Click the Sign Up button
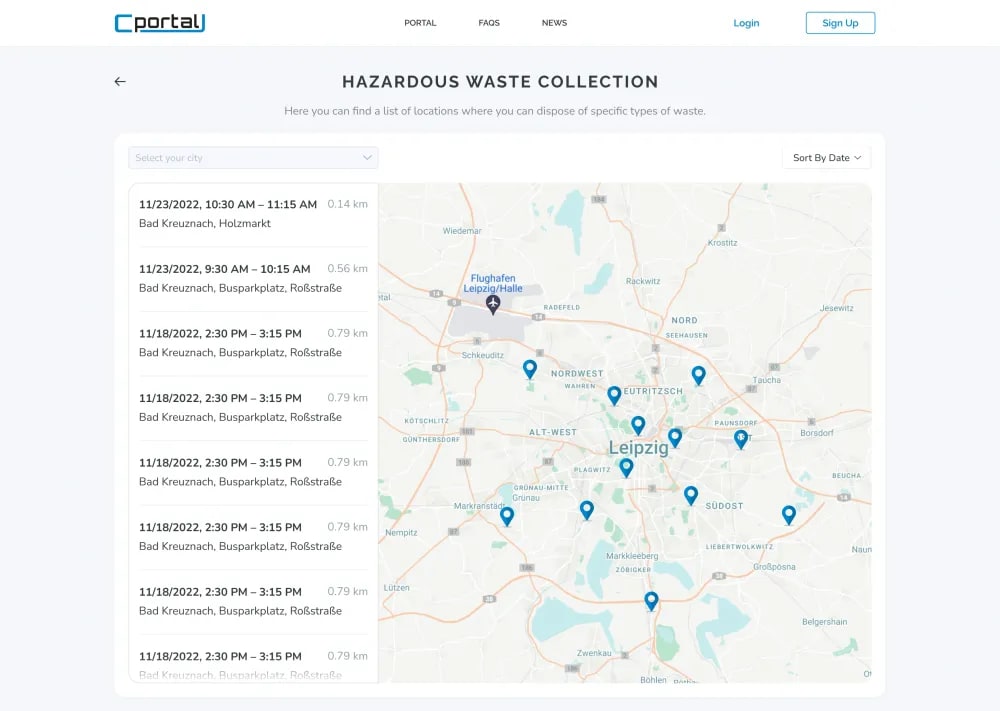 [840, 23]
